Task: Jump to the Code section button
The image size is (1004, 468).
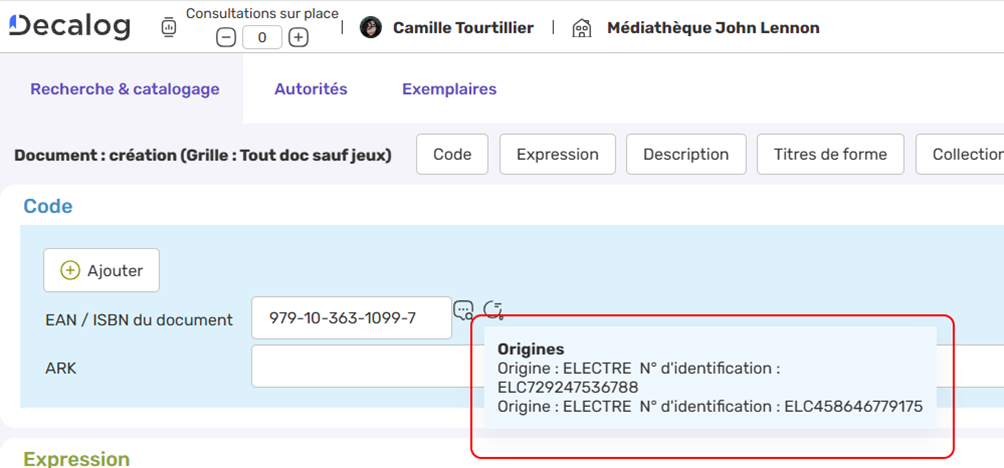Action: [452, 154]
